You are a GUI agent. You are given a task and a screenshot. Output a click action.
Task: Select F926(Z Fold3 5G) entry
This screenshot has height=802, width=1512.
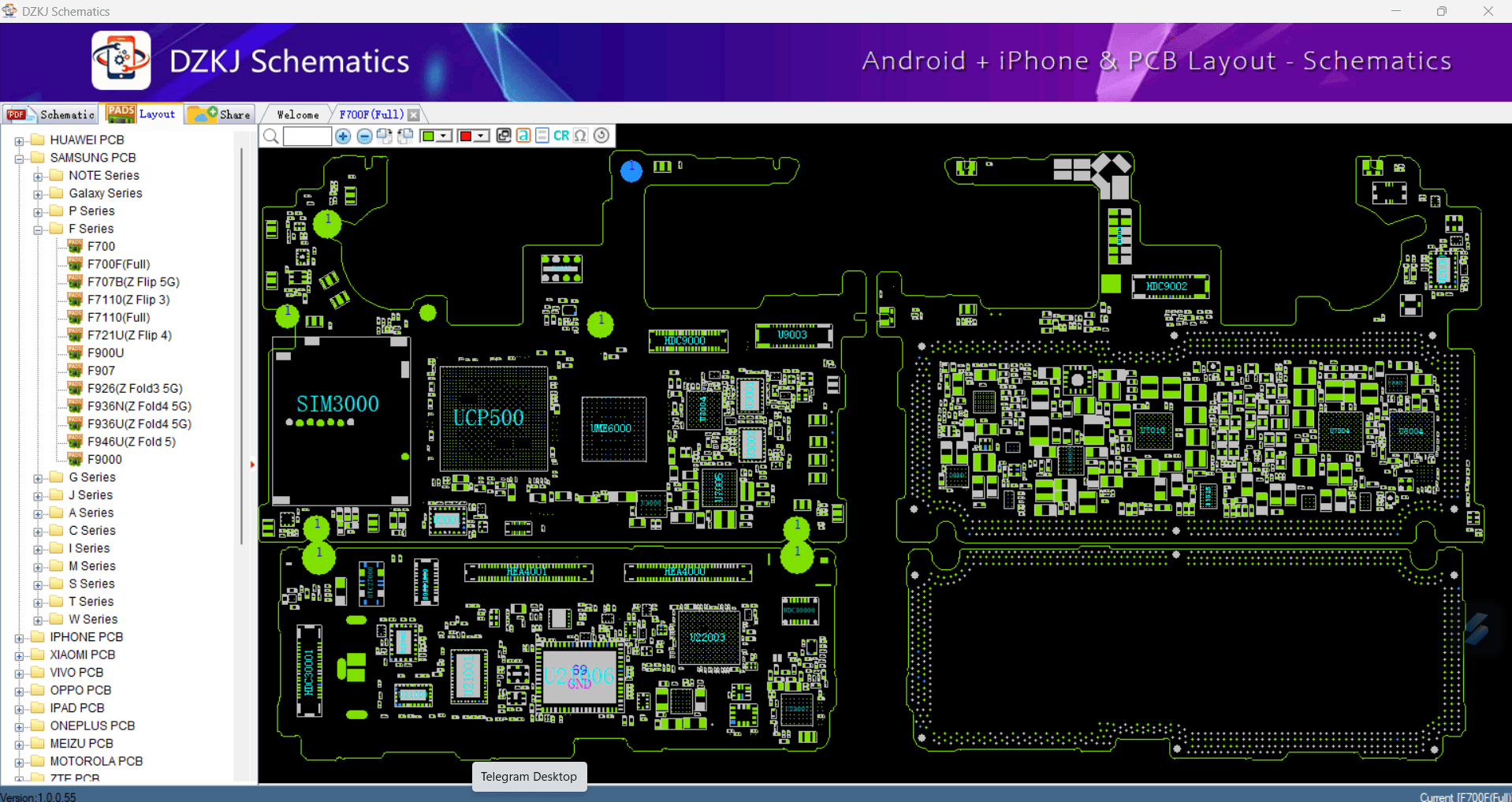pos(135,388)
